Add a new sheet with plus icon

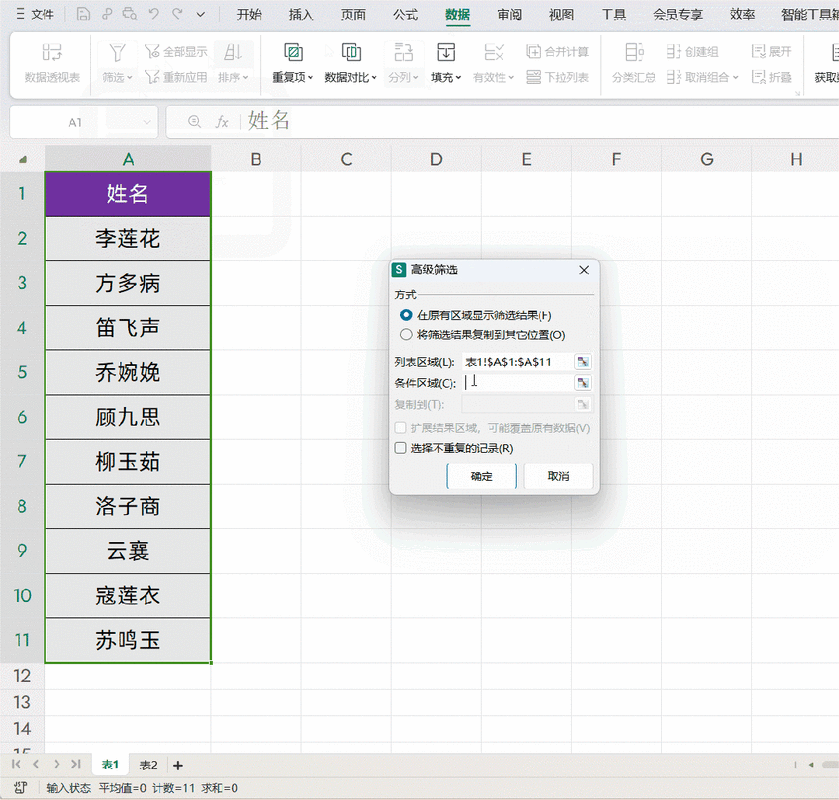pyautogui.click(x=178, y=765)
